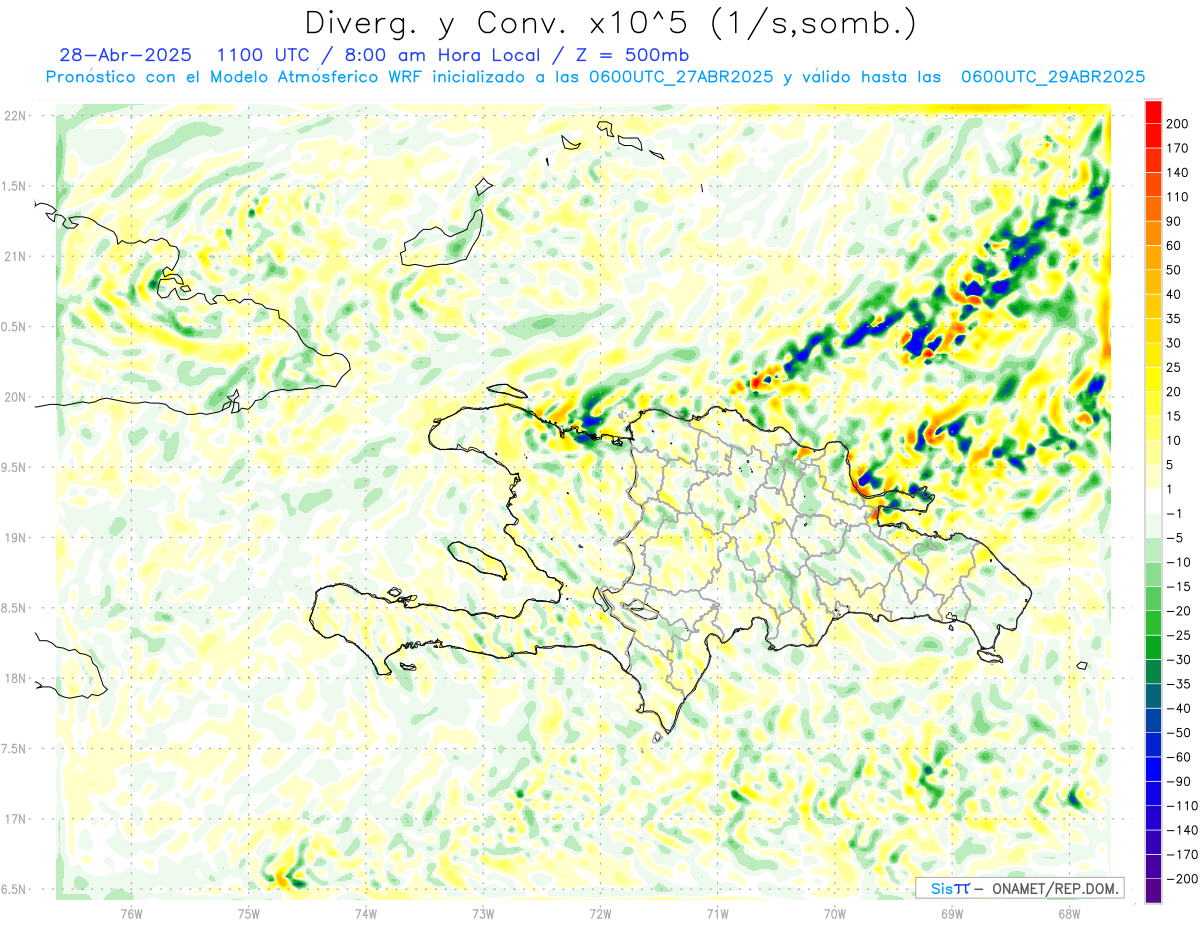Viewport: 1200px width, 927px height.
Task: Click the '18N' latitude label
Action: tap(14, 679)
